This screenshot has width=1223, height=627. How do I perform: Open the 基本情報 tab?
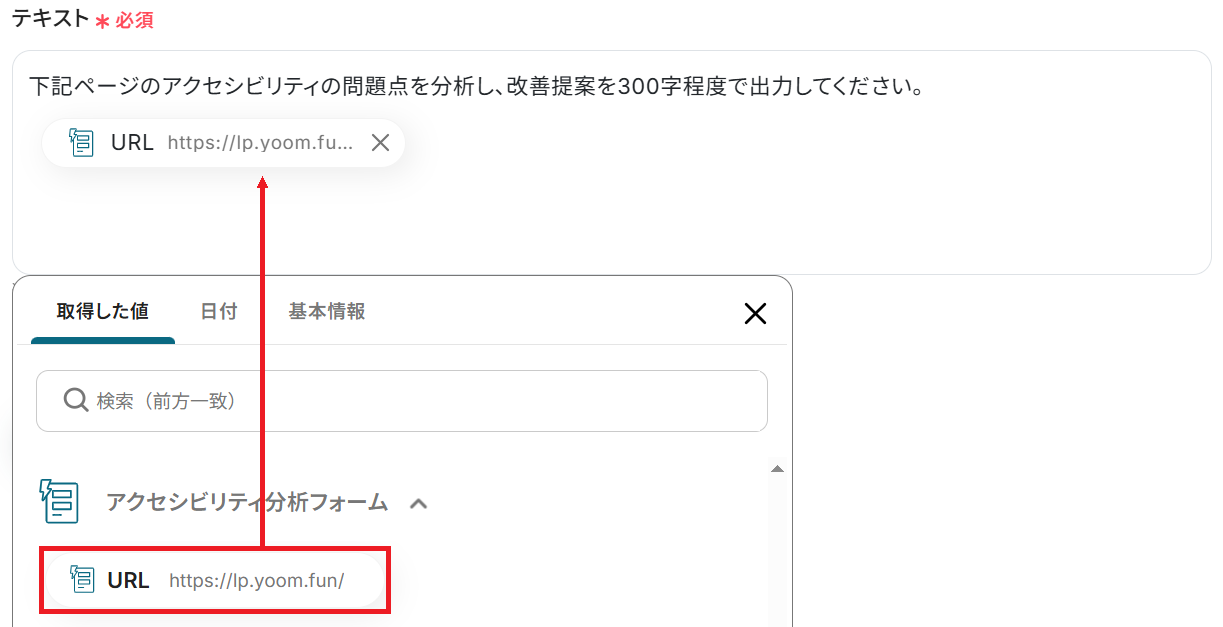(327, 311)
